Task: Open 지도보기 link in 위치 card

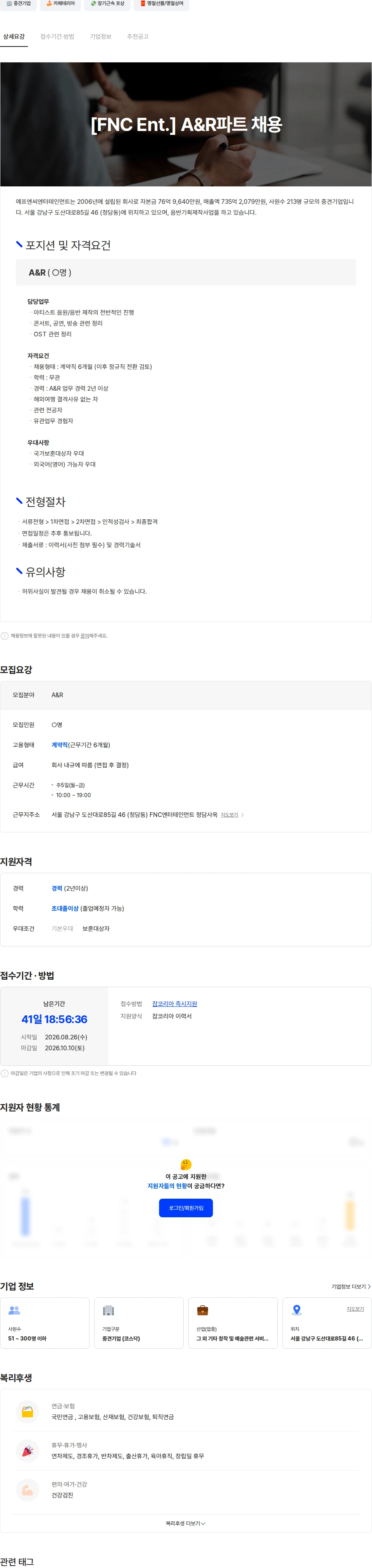Action: click(355, 1309)
